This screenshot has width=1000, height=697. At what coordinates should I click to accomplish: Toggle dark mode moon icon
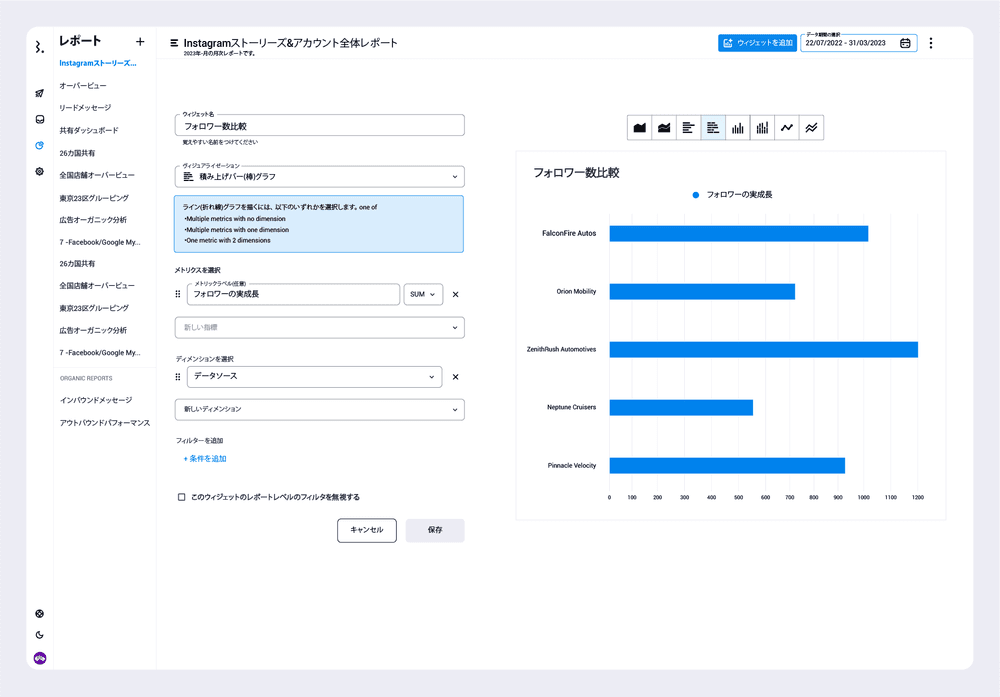pyautogui.click(x=40, y=635)
